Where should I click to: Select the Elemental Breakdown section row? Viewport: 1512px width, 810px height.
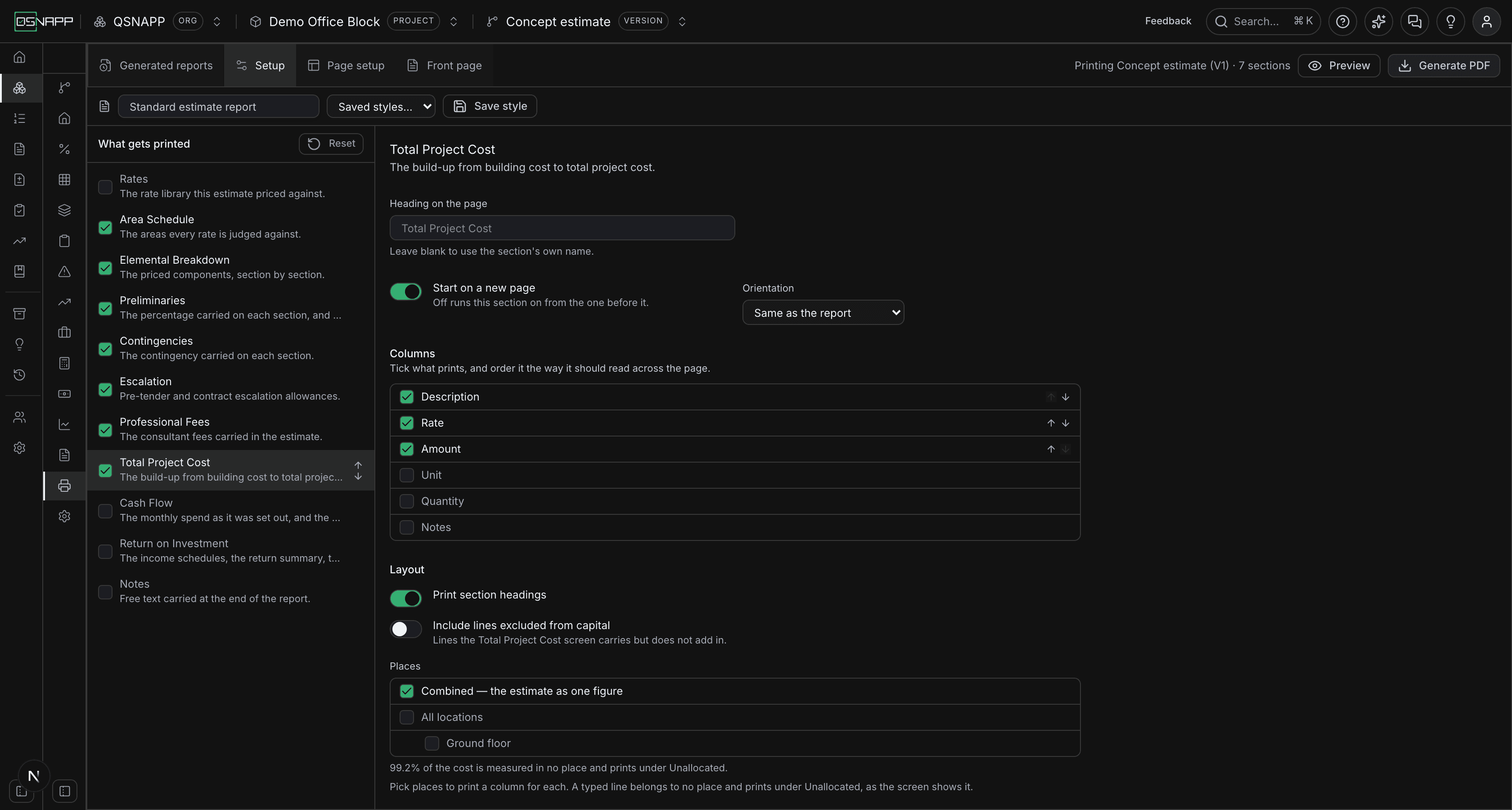pyautogui.click(x=231, y=267)
